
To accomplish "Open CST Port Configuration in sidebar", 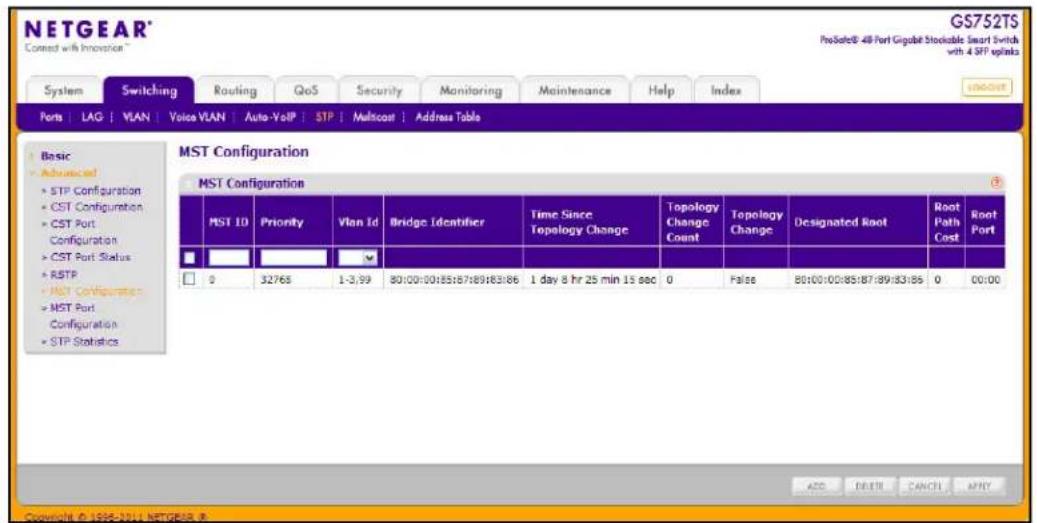I will tap(83, 232).
